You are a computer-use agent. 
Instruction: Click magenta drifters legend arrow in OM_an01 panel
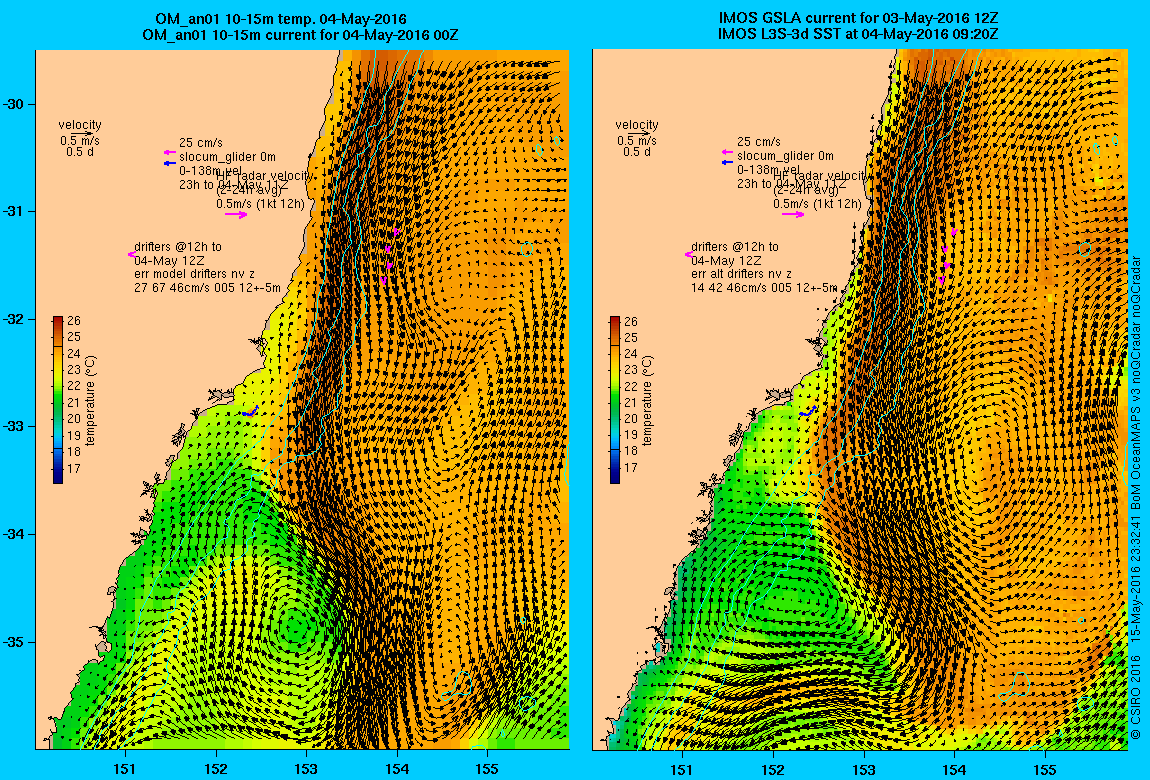[132, 254]
